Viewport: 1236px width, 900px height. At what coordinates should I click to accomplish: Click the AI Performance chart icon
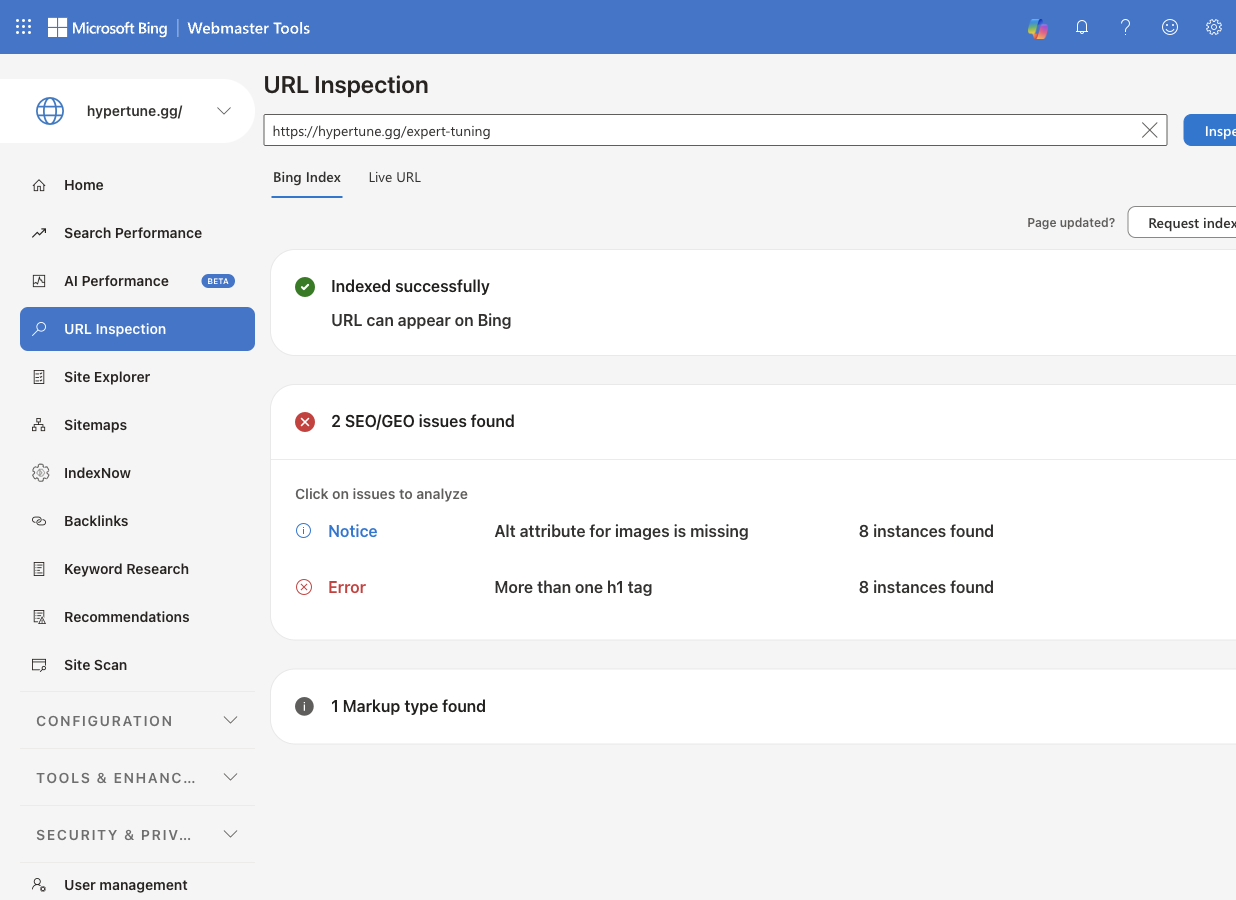click(x=39, y=281)
